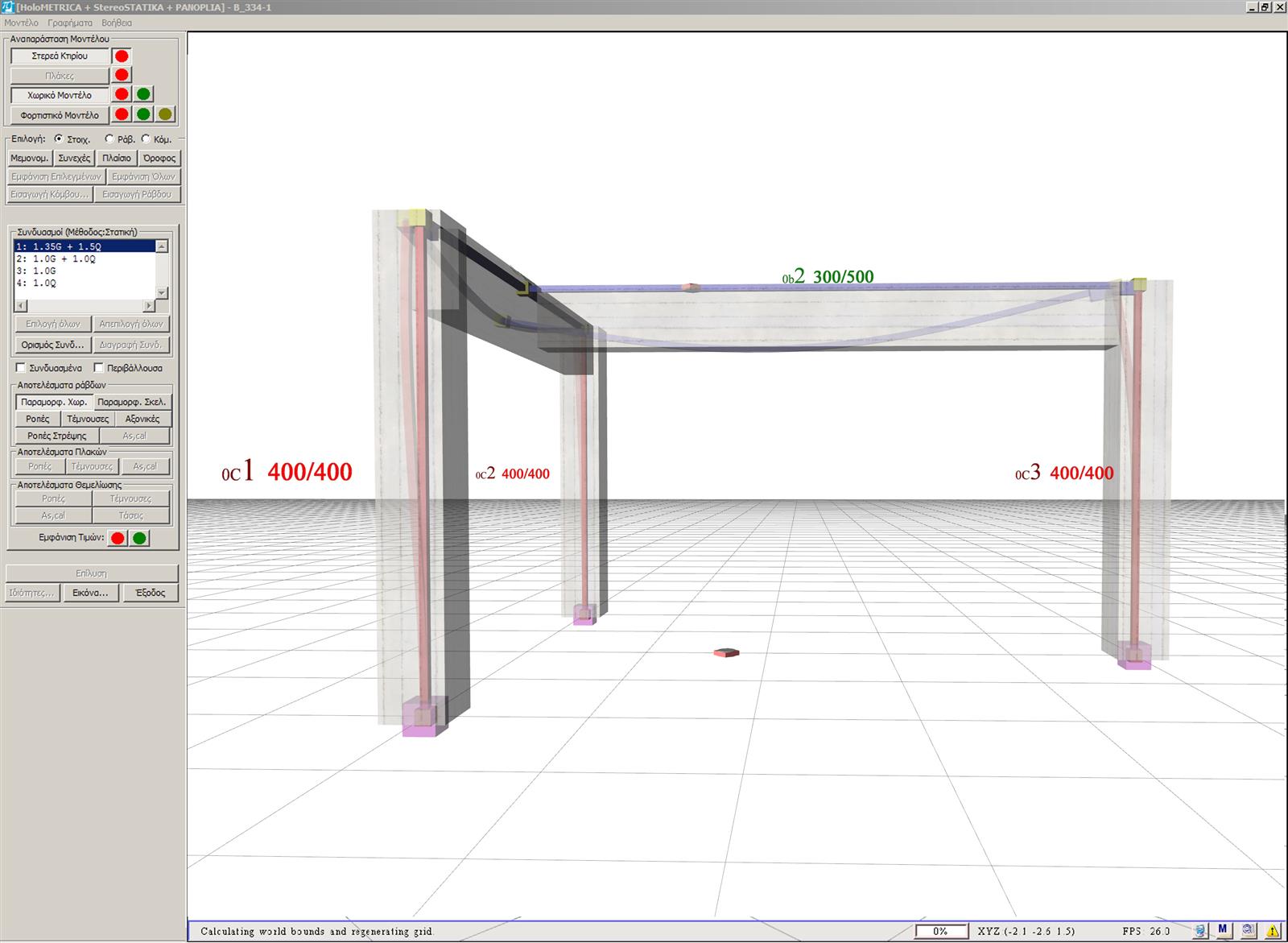Viewport: 1288px width, 943px height.
Task: Click the globe refresh icon in status bar
Action: pyautogui.click(x=1199, y=931)
